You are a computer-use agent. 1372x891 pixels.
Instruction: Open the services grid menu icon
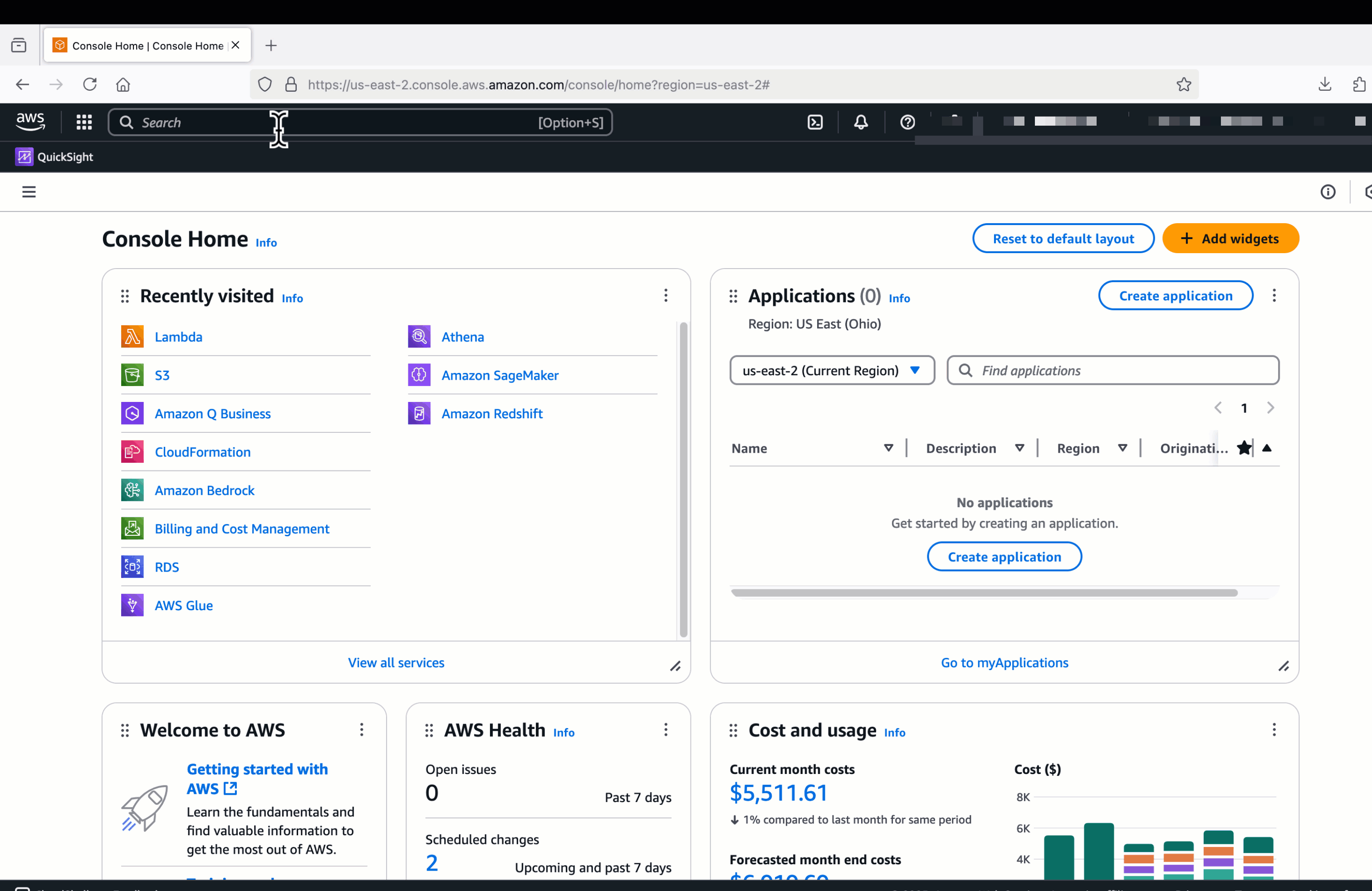coord(84,122)
